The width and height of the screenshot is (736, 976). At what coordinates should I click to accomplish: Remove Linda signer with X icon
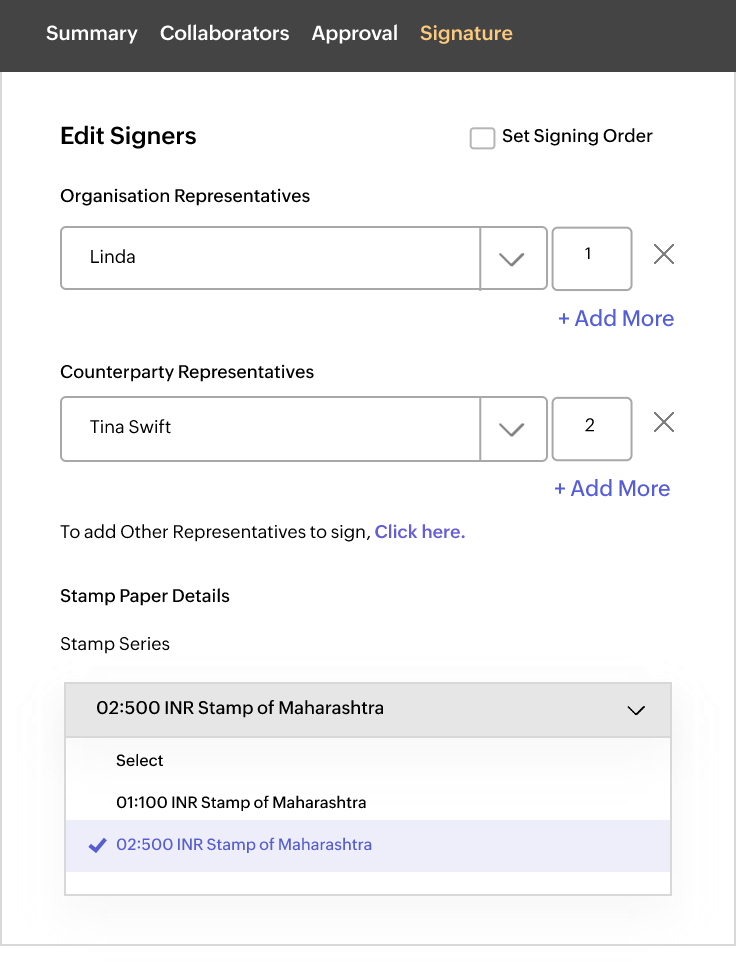(x=663, y=255)
